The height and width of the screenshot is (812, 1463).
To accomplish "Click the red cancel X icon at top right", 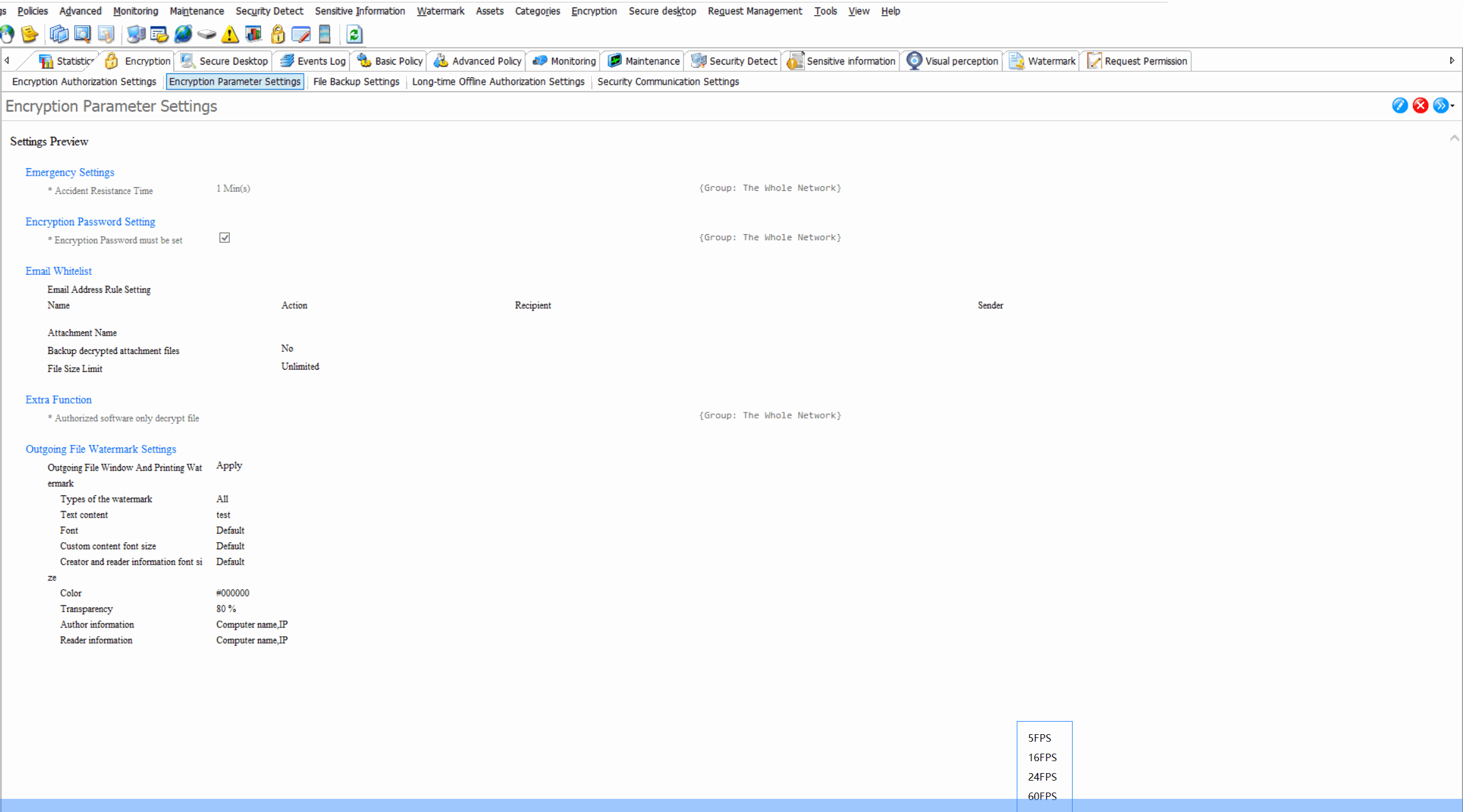I will pyautogui.click(x=1420, y=105).
